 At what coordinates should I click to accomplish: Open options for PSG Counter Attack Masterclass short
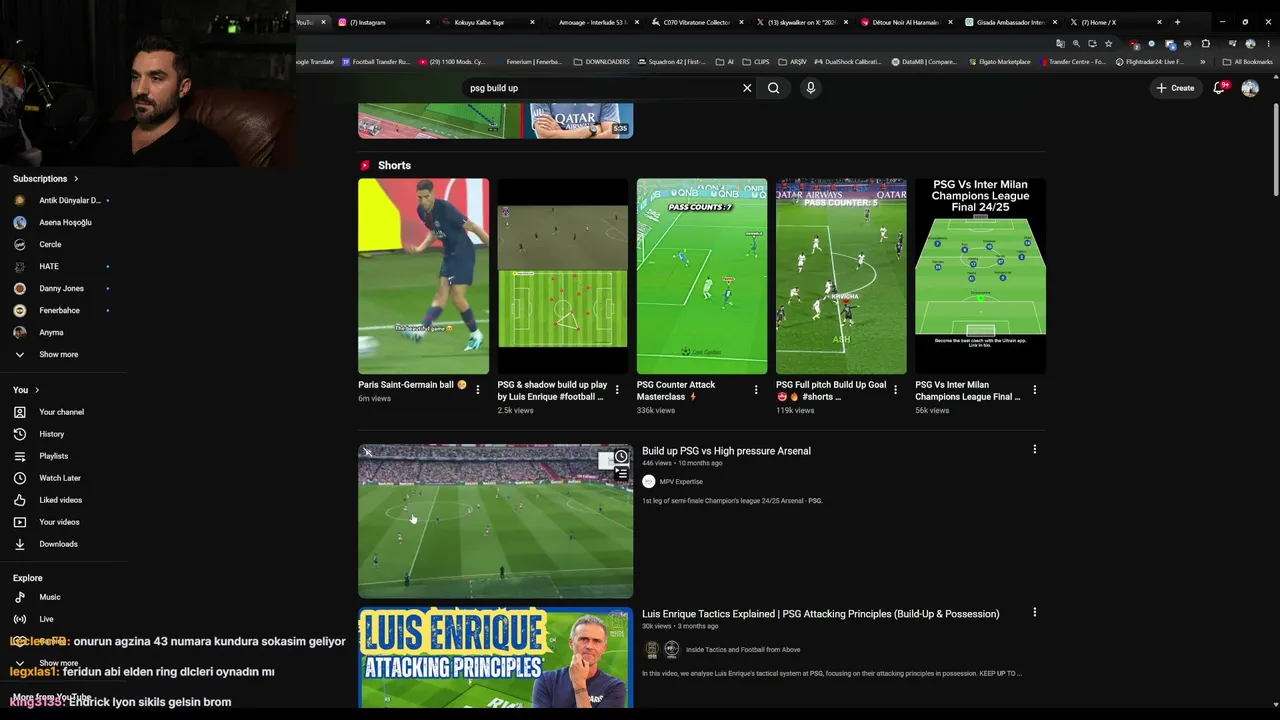coord(756,390)
